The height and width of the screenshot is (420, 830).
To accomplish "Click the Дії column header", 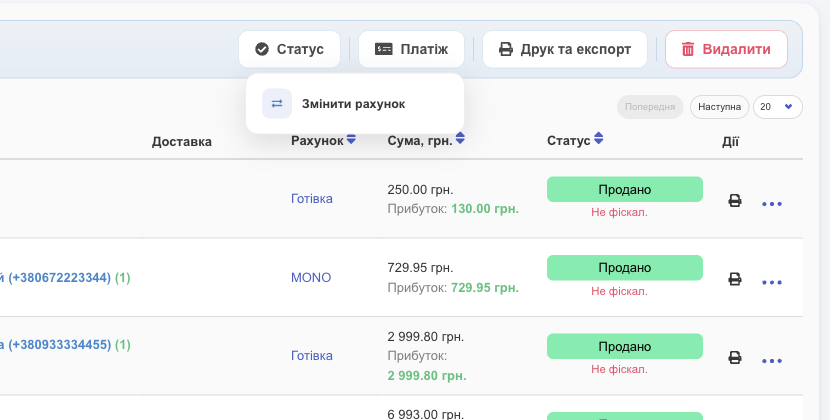I will (x=730, y=141).
